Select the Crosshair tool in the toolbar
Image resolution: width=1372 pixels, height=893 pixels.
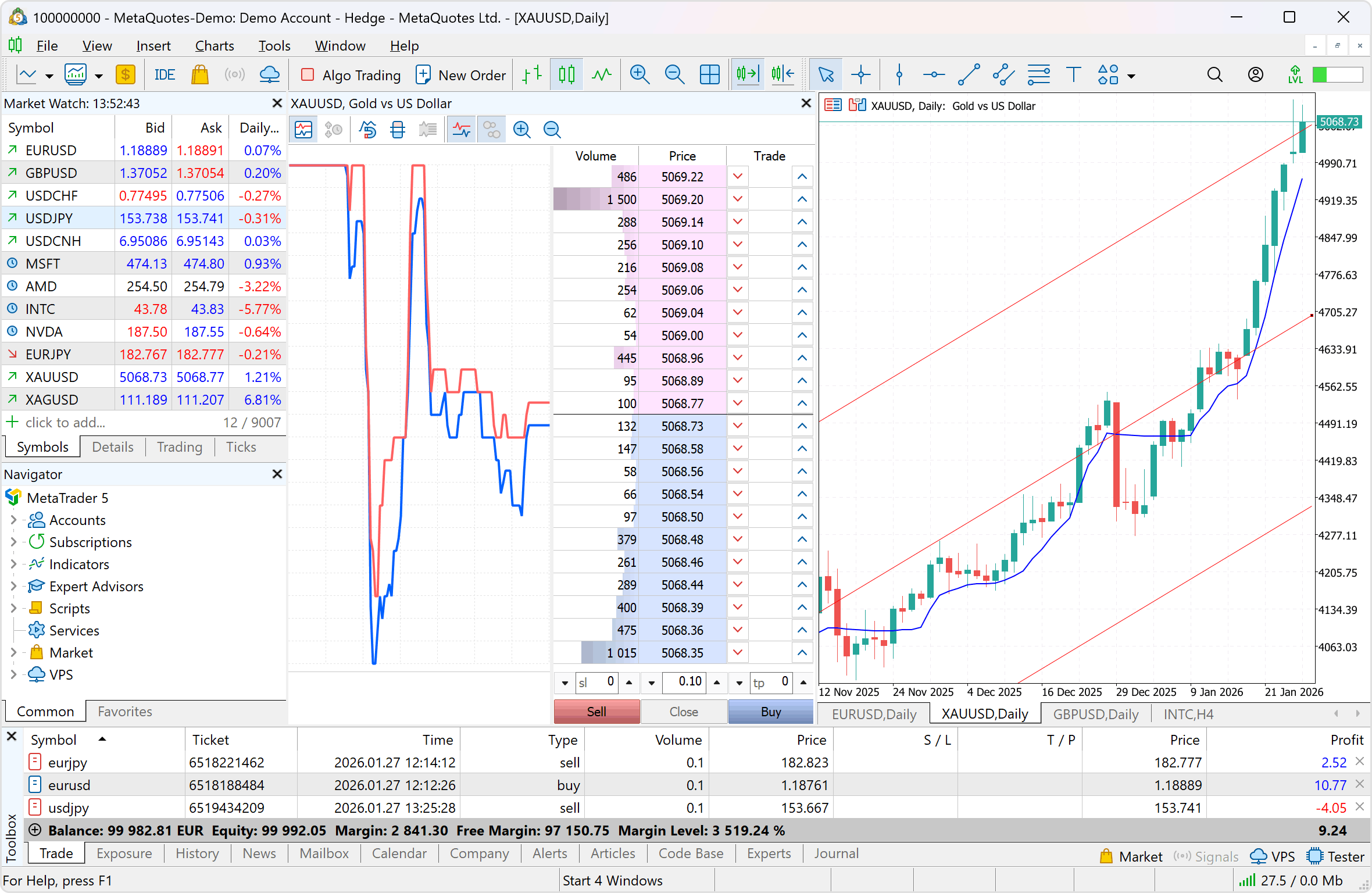pyautogui.click(x=860, y=74)
